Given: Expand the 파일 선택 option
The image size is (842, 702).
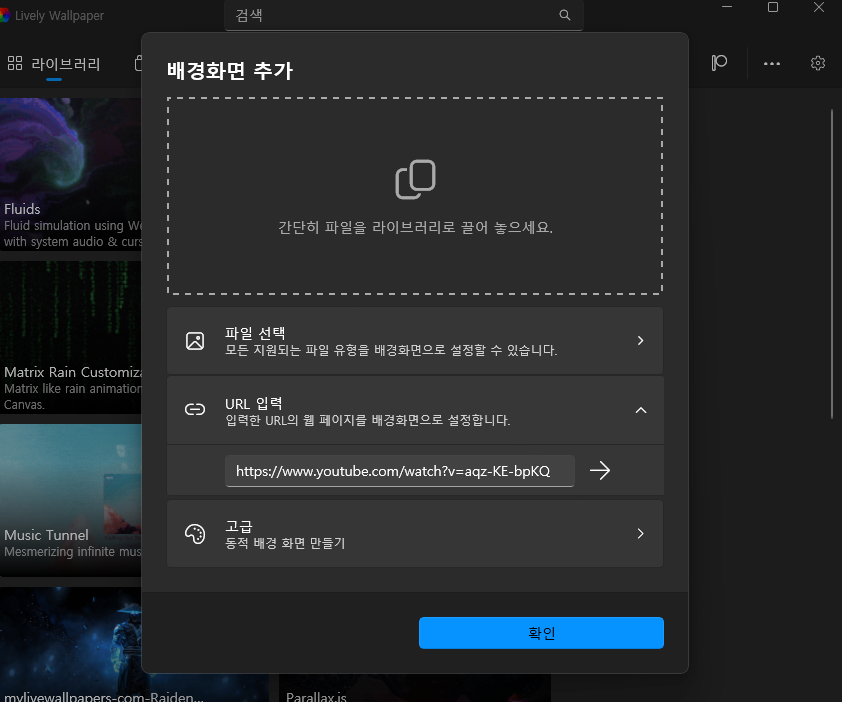Looking at the screenshot, I should tap(640, 340).
